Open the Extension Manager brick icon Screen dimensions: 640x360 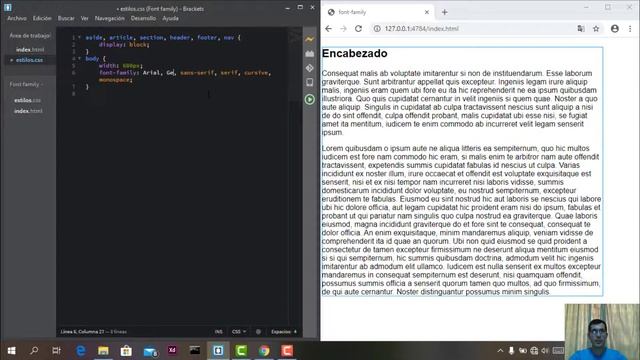pos(309,54)
